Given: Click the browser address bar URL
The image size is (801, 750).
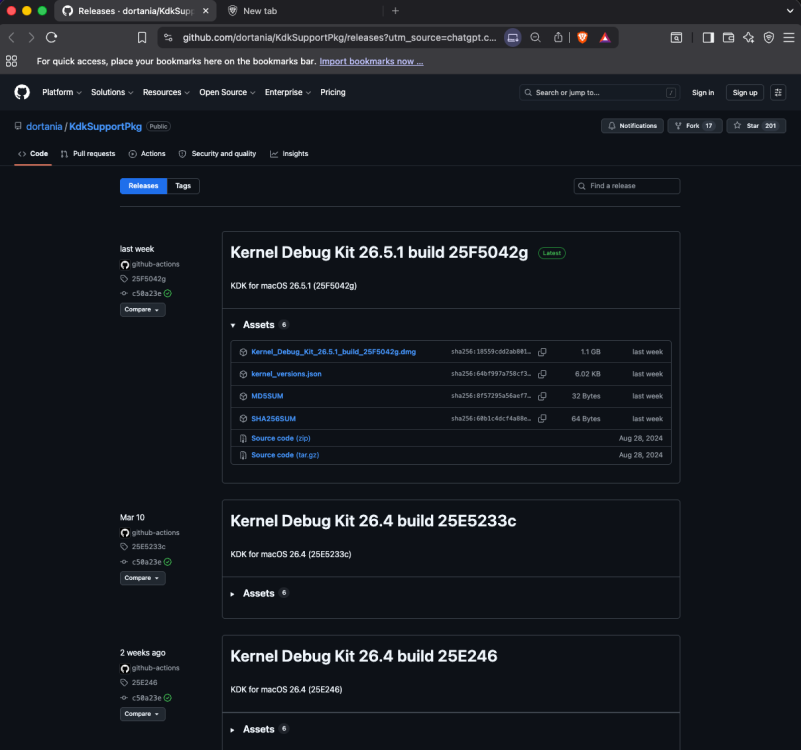Looking at the screenshot, I should click(339, 37).
